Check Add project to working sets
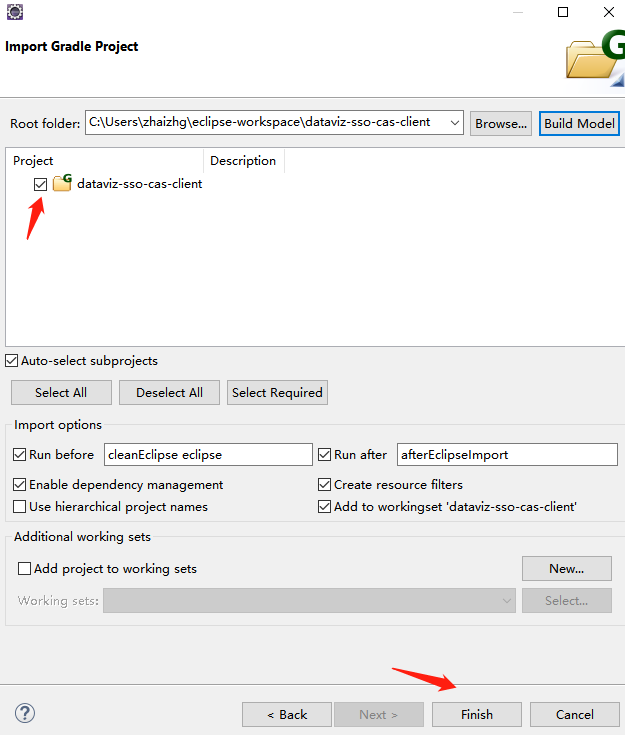This screenshot has width=625, height=735. [x=24, y=569]
